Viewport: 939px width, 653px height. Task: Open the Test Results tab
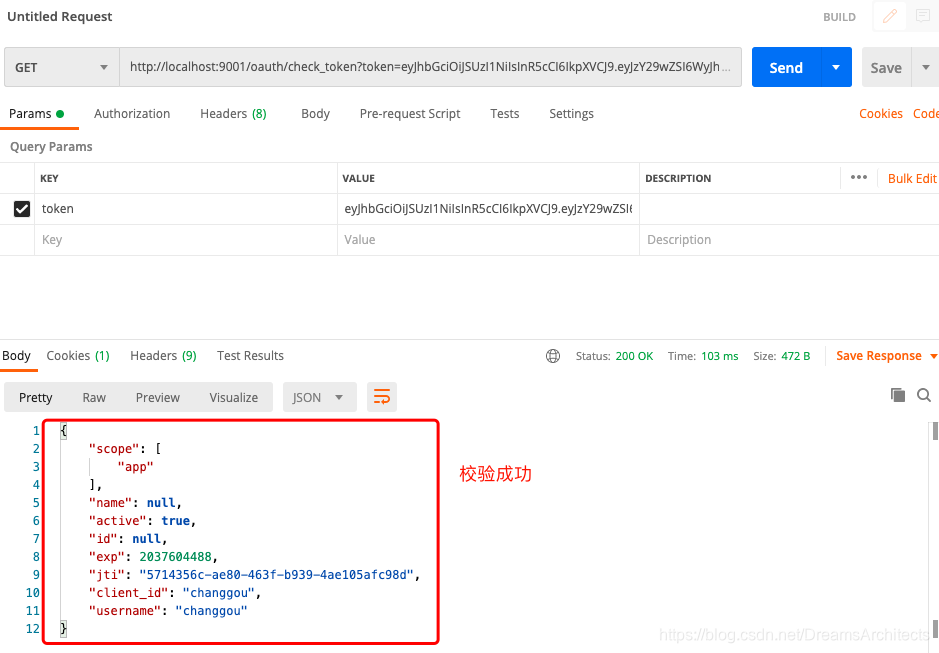coord(250,356)
